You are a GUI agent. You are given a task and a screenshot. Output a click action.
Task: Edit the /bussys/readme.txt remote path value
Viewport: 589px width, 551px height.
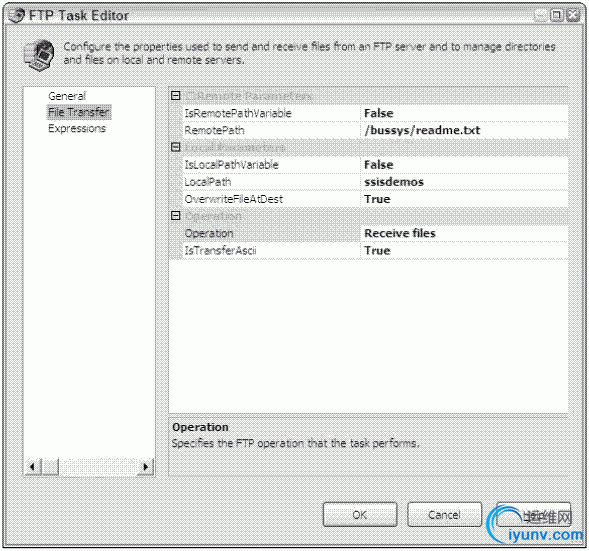coord(464,130)
